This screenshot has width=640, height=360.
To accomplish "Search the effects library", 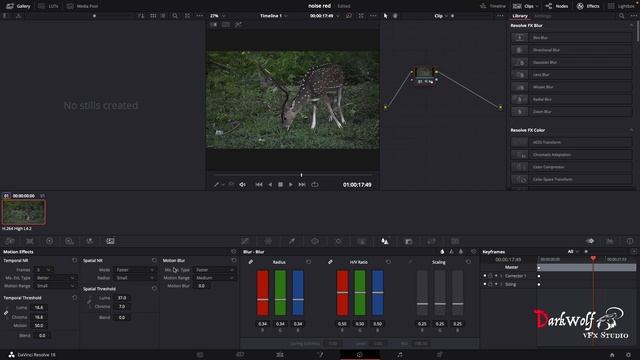I will coord(621,16).
